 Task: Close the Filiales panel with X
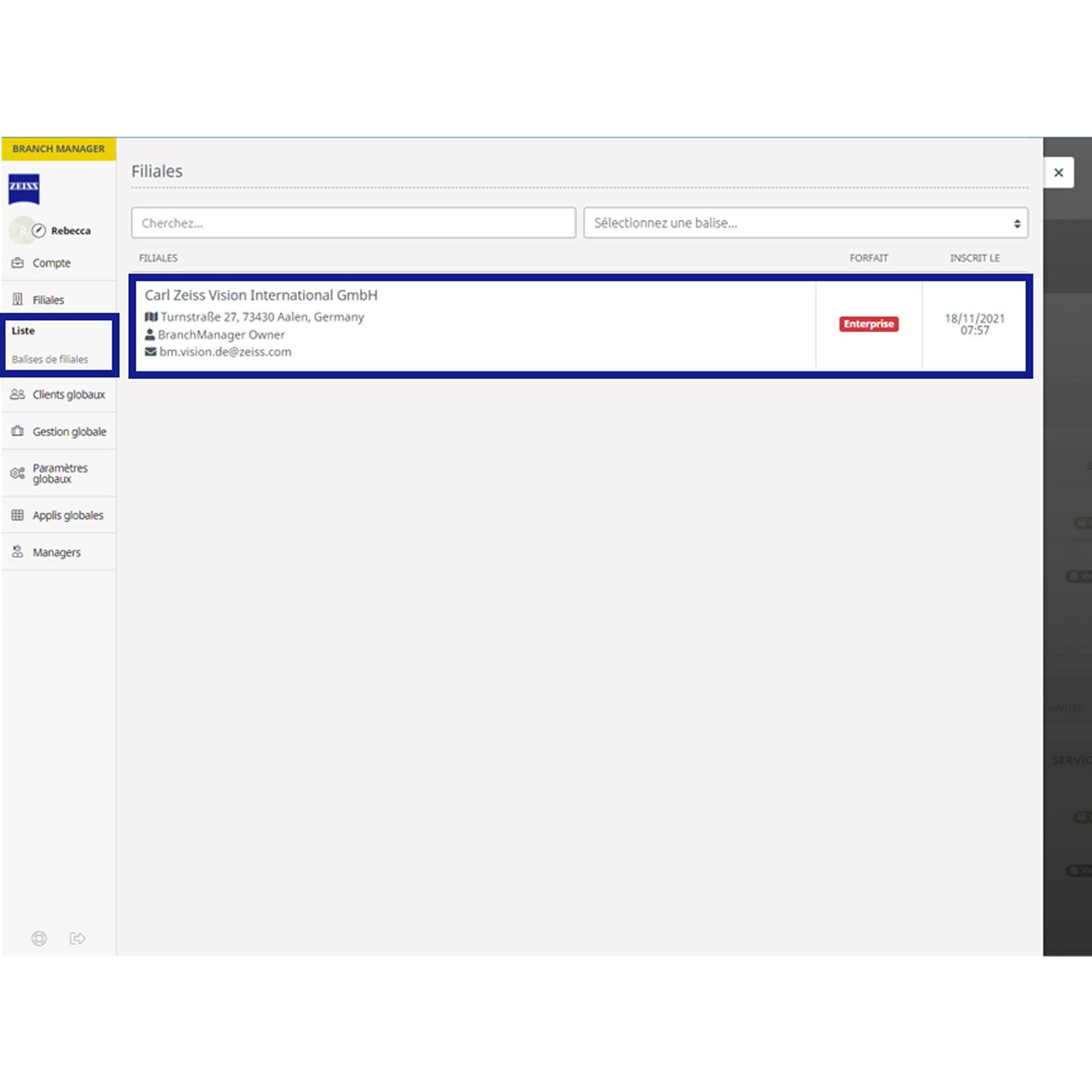pos(1059,173)
